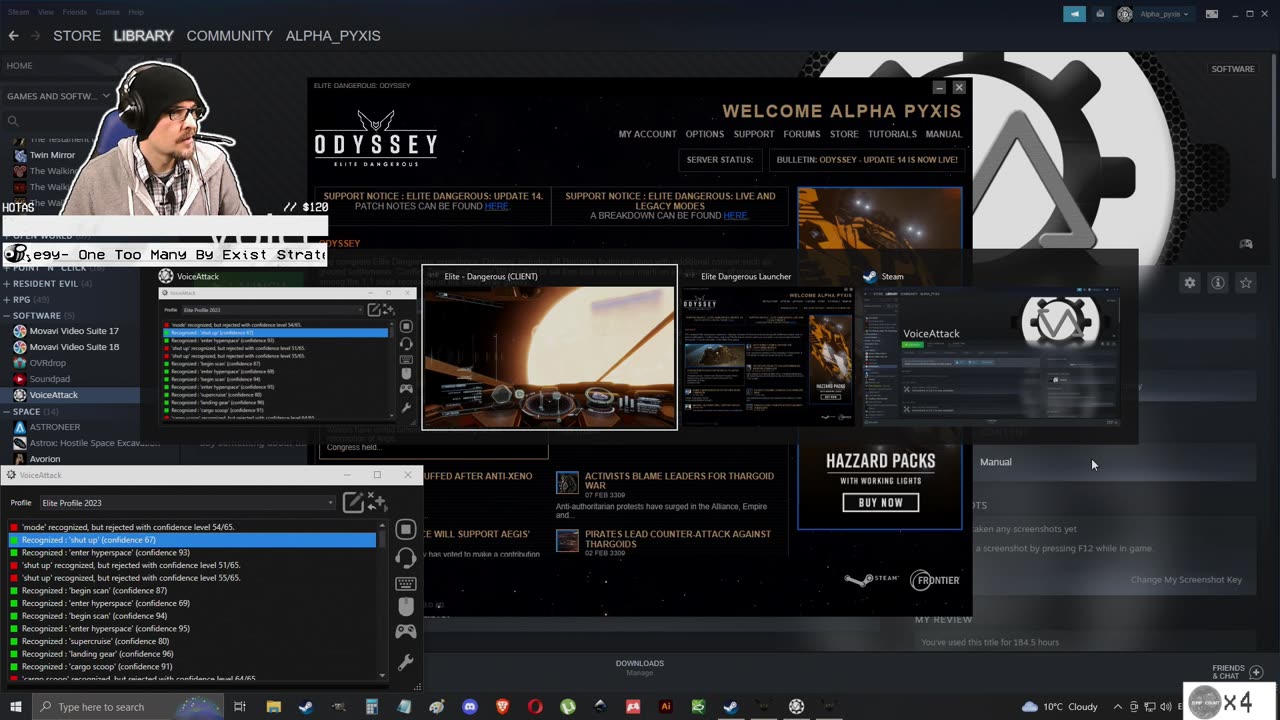Toggle VoiceAttack listening headset icon

point(406,557)
